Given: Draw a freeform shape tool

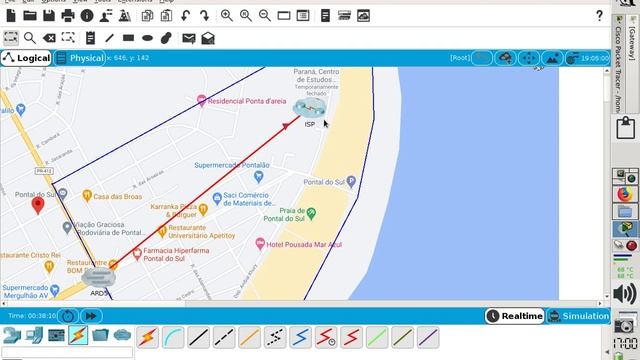Looking at the screenshot, I should click(x=166, y=38).
